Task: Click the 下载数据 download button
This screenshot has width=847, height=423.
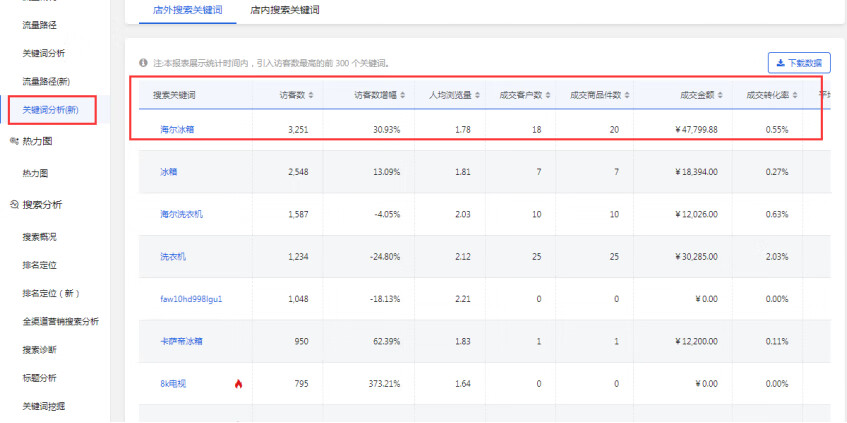Action: click(x=797, y=63)
